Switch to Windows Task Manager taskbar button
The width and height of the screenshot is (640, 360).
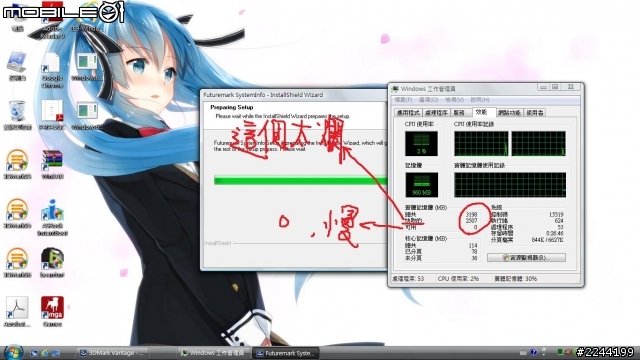[x=213, y=353]
